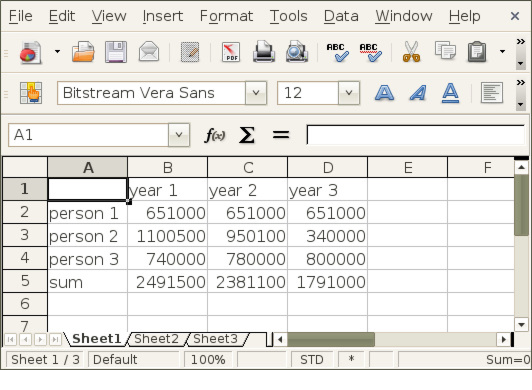Select column header B
Screen dimensions: 532x390
[x=168, y=167]
